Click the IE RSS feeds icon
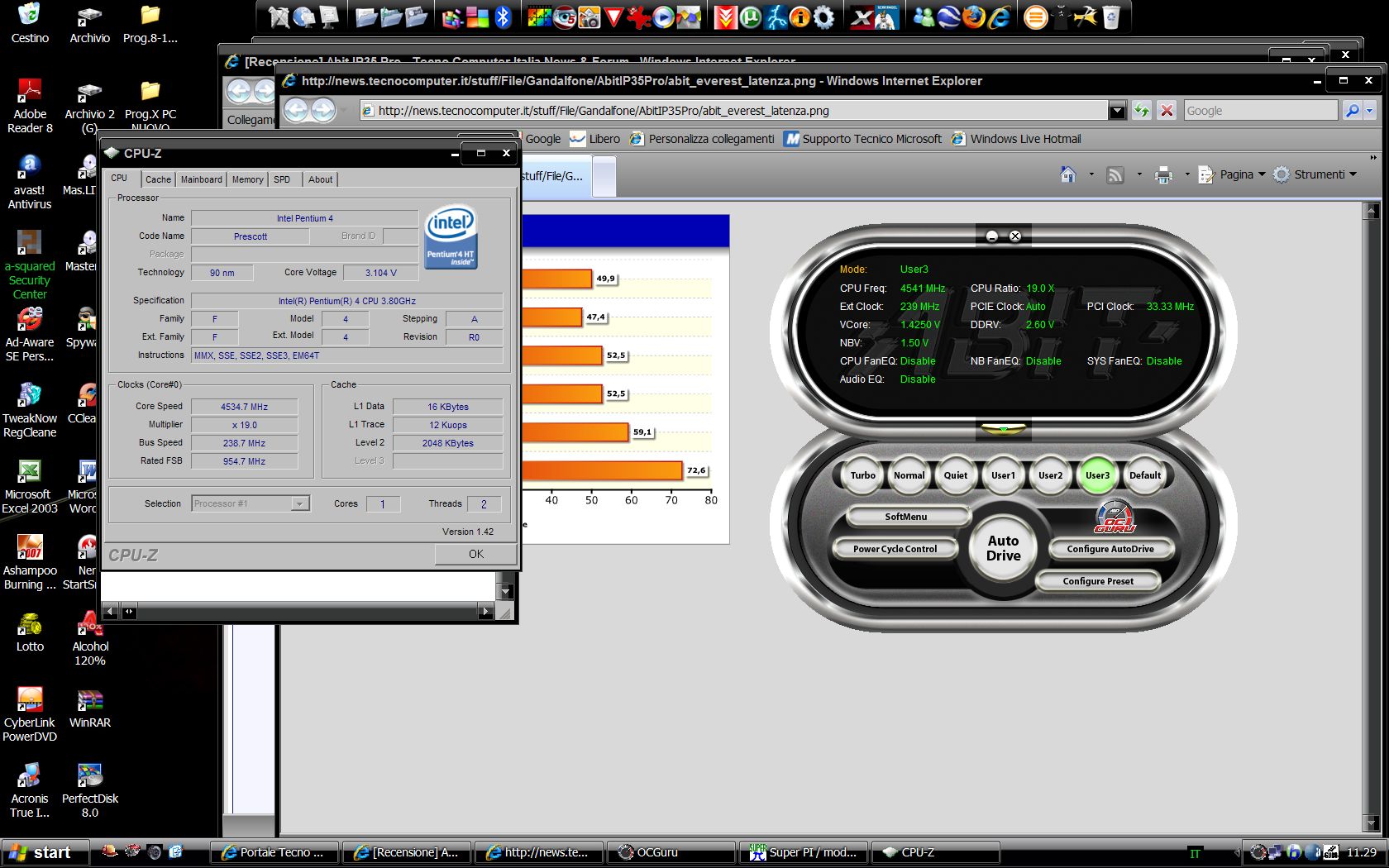This screenshot has height=868, width=1389. point(1115,174)
